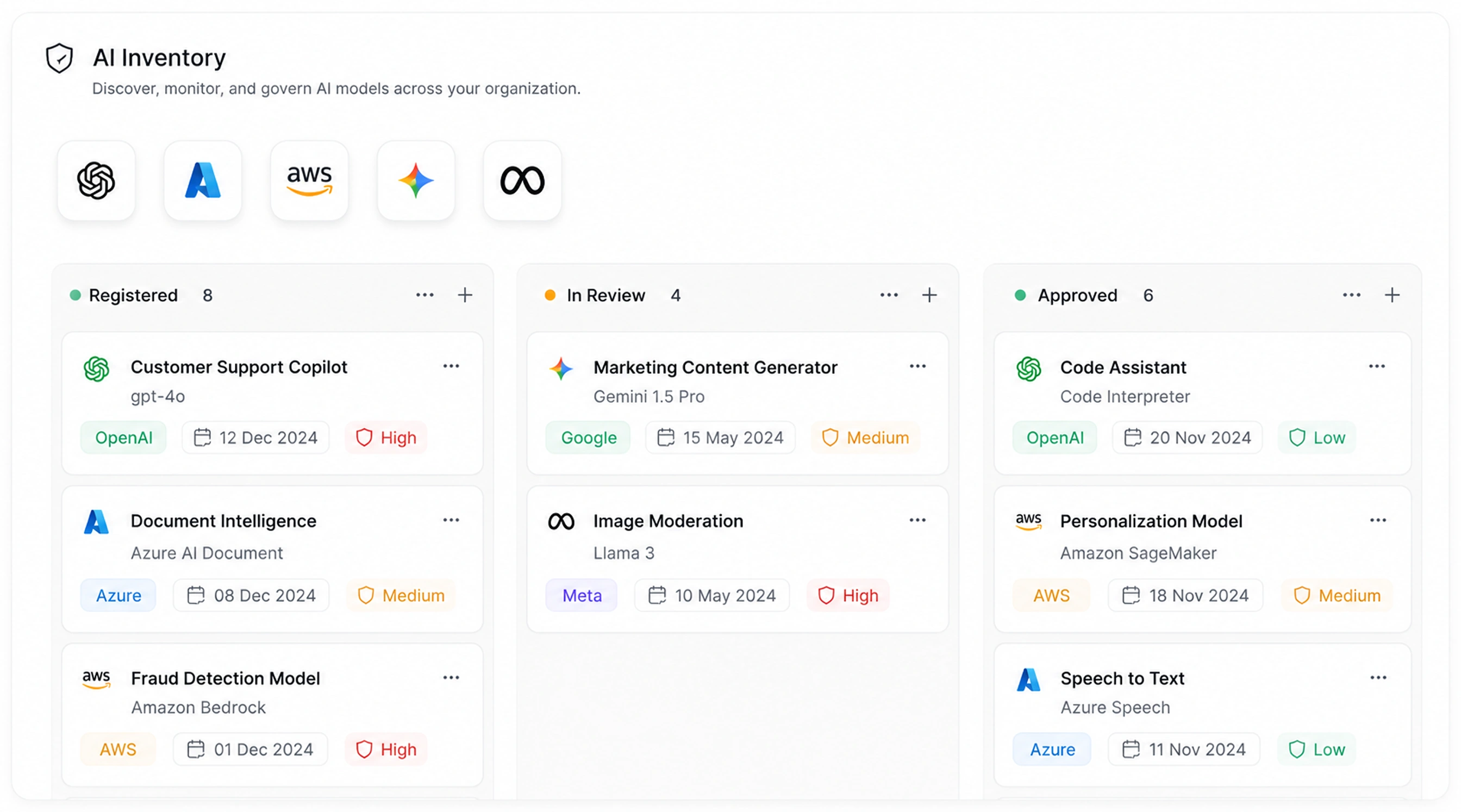Image resolution: width=1461 pixels, height=812 pixels.
Task: Click the 10 May 2024 date chip
Action: pyautogui.click(x=713, y=595)
